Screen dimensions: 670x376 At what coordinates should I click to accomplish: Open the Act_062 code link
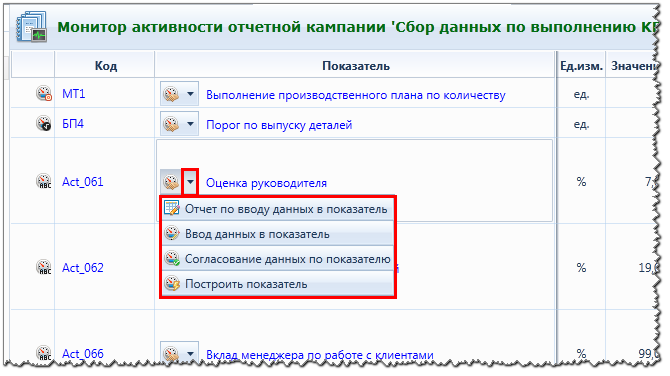(x=83, y=268)
